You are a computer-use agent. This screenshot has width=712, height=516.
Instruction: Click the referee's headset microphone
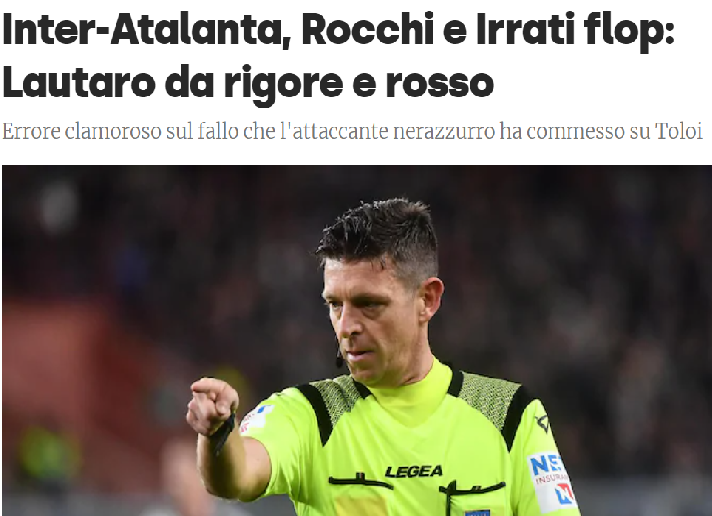(339, 356)
